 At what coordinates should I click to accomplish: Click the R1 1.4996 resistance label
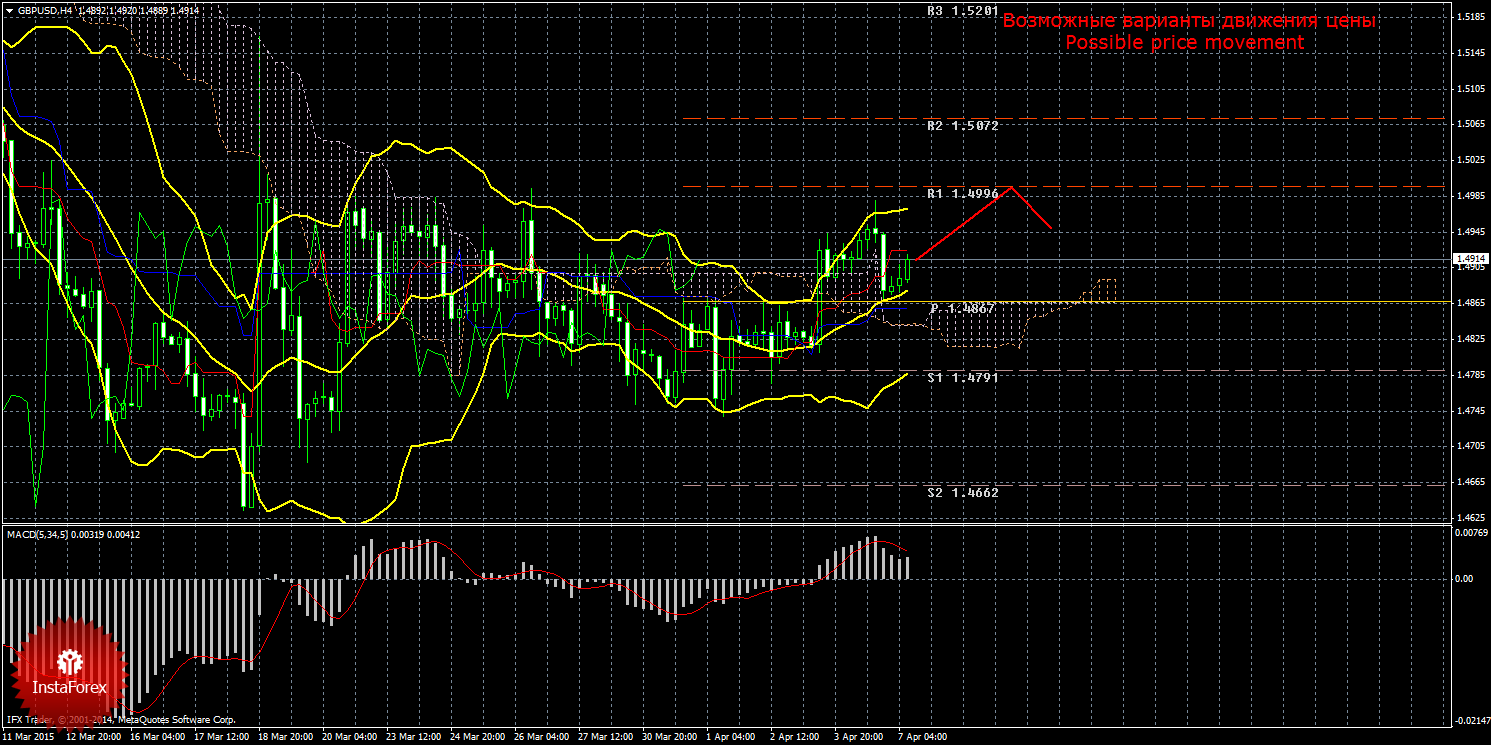coord(962,194)
